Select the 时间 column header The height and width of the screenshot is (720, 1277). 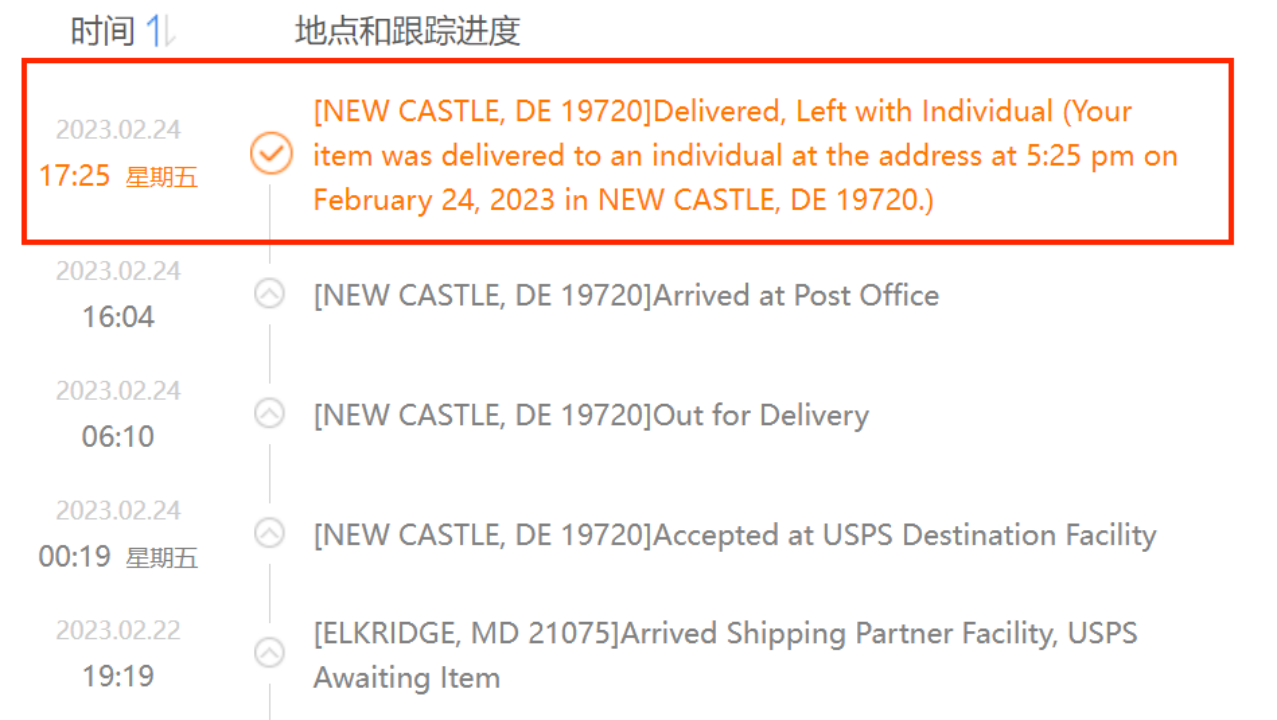pyautogui.click(x=102, y=32)
